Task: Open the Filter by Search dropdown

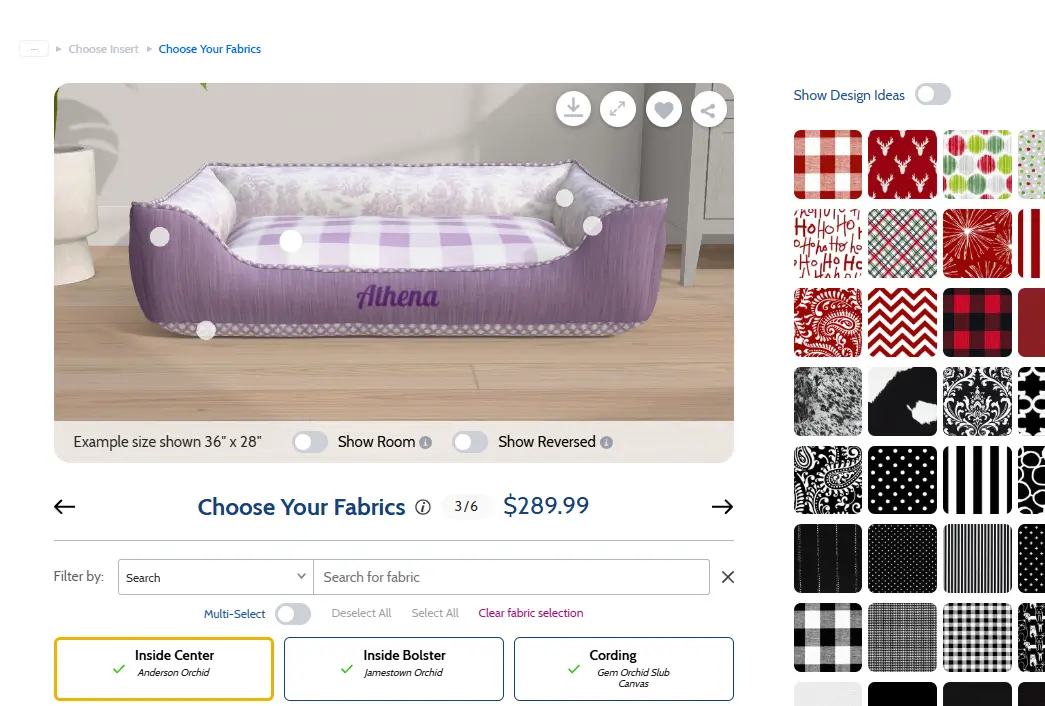Action: pyautogui.click(x=215, y=577)
